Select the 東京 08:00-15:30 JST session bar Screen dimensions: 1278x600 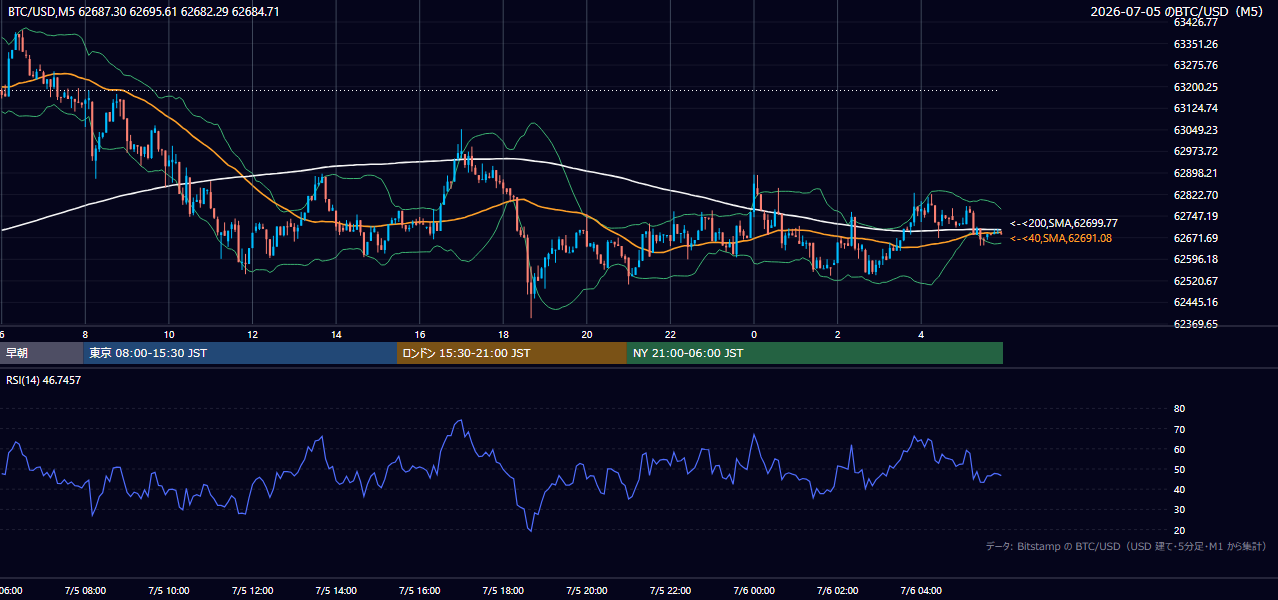(x=240, y=353)
